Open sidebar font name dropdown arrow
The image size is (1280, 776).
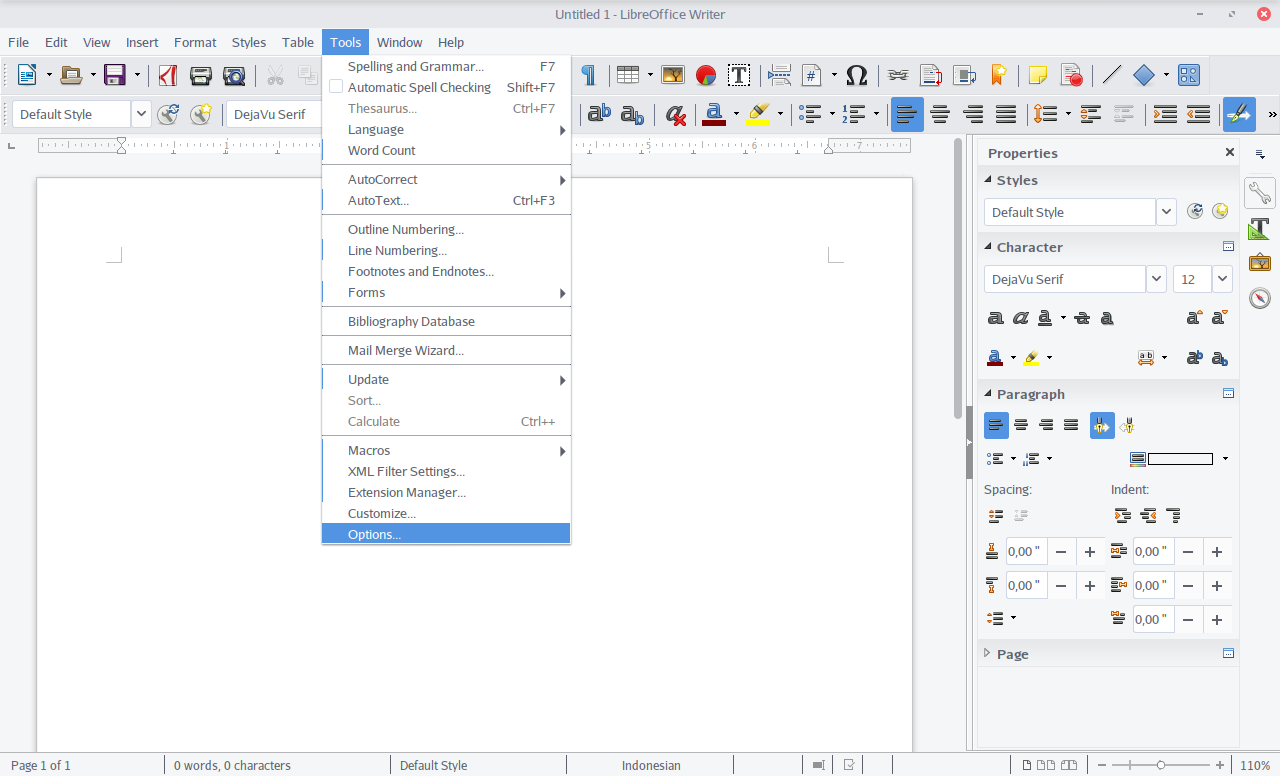[x=1156, y=279]
